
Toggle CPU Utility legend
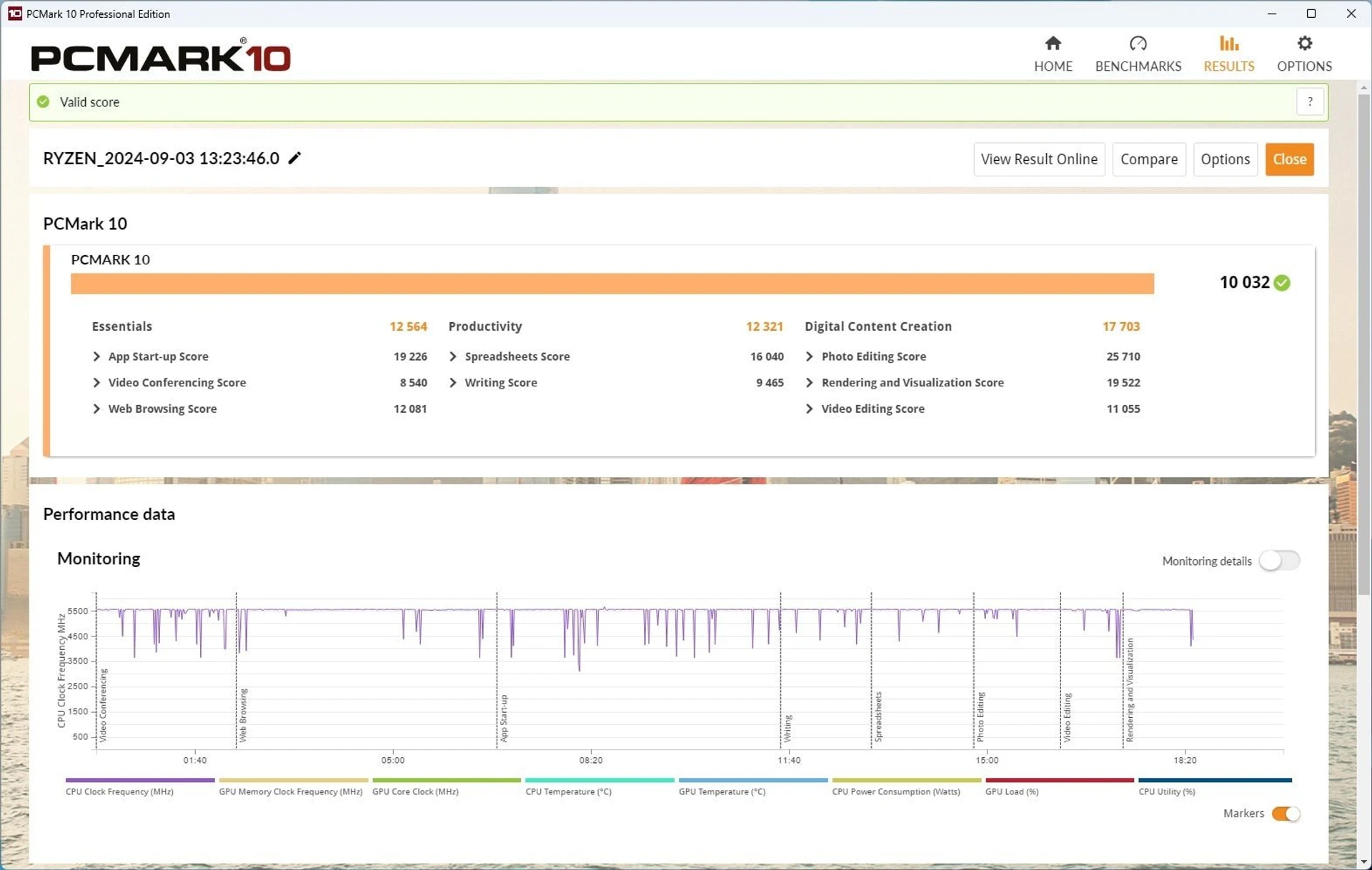[1215, 786]
